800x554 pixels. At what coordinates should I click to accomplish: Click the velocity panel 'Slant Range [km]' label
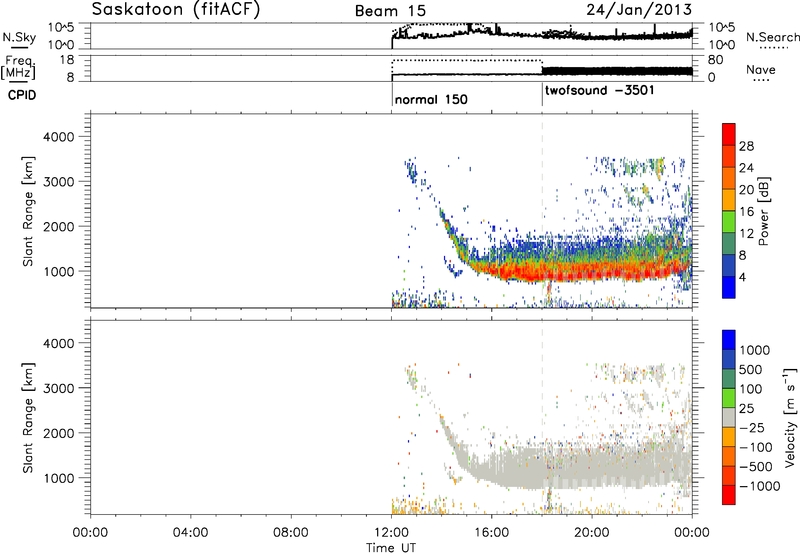[x=28, y=418]
